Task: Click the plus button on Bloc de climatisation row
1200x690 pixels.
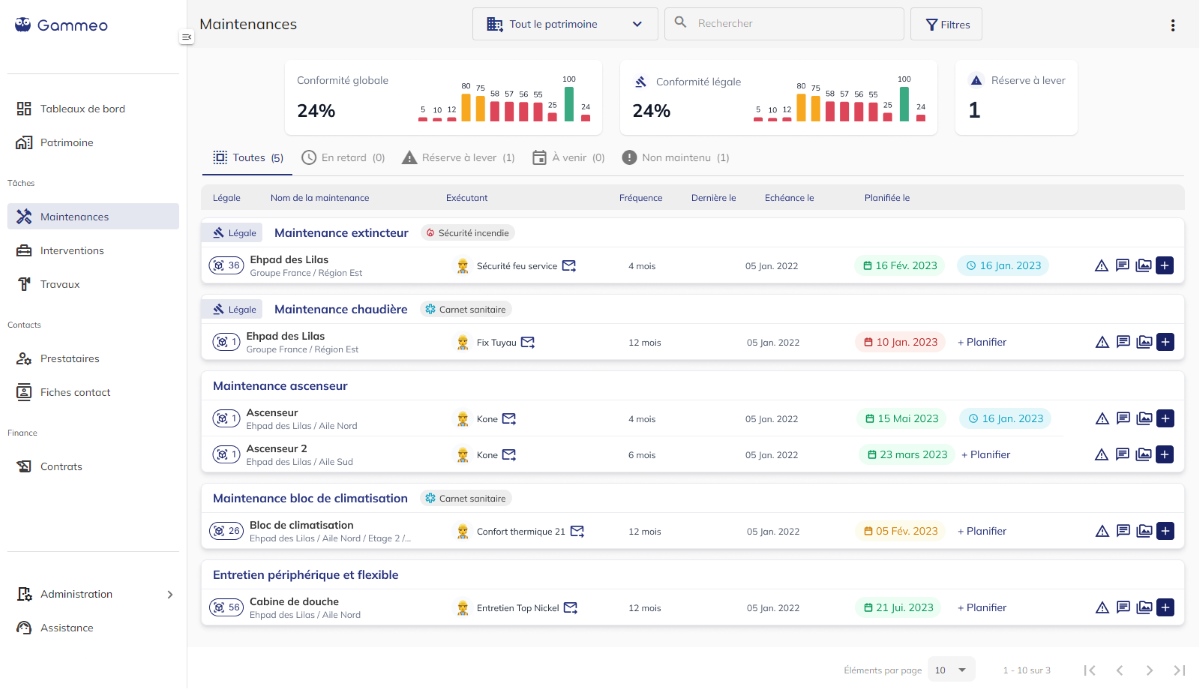Action: click(x=1164, y=531)
